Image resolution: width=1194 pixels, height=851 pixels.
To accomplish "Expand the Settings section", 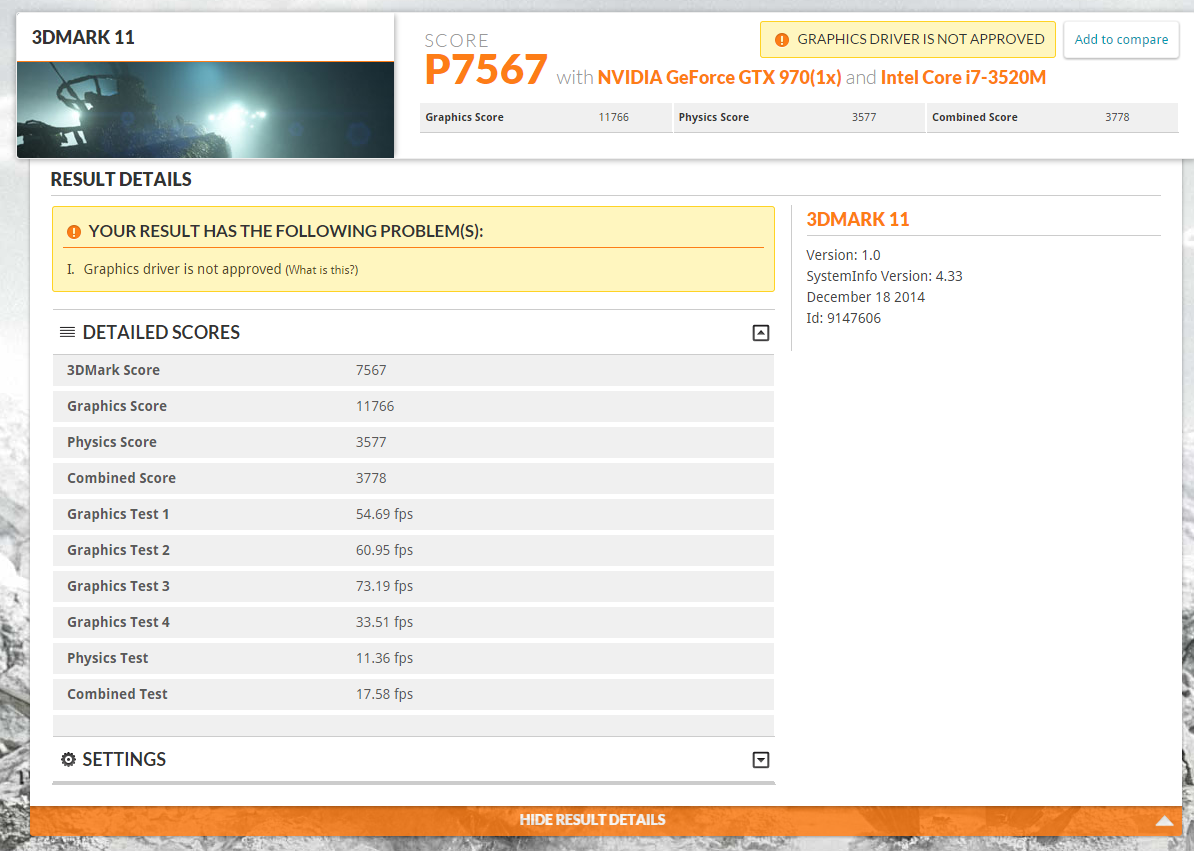I will (x=761, y=760).
